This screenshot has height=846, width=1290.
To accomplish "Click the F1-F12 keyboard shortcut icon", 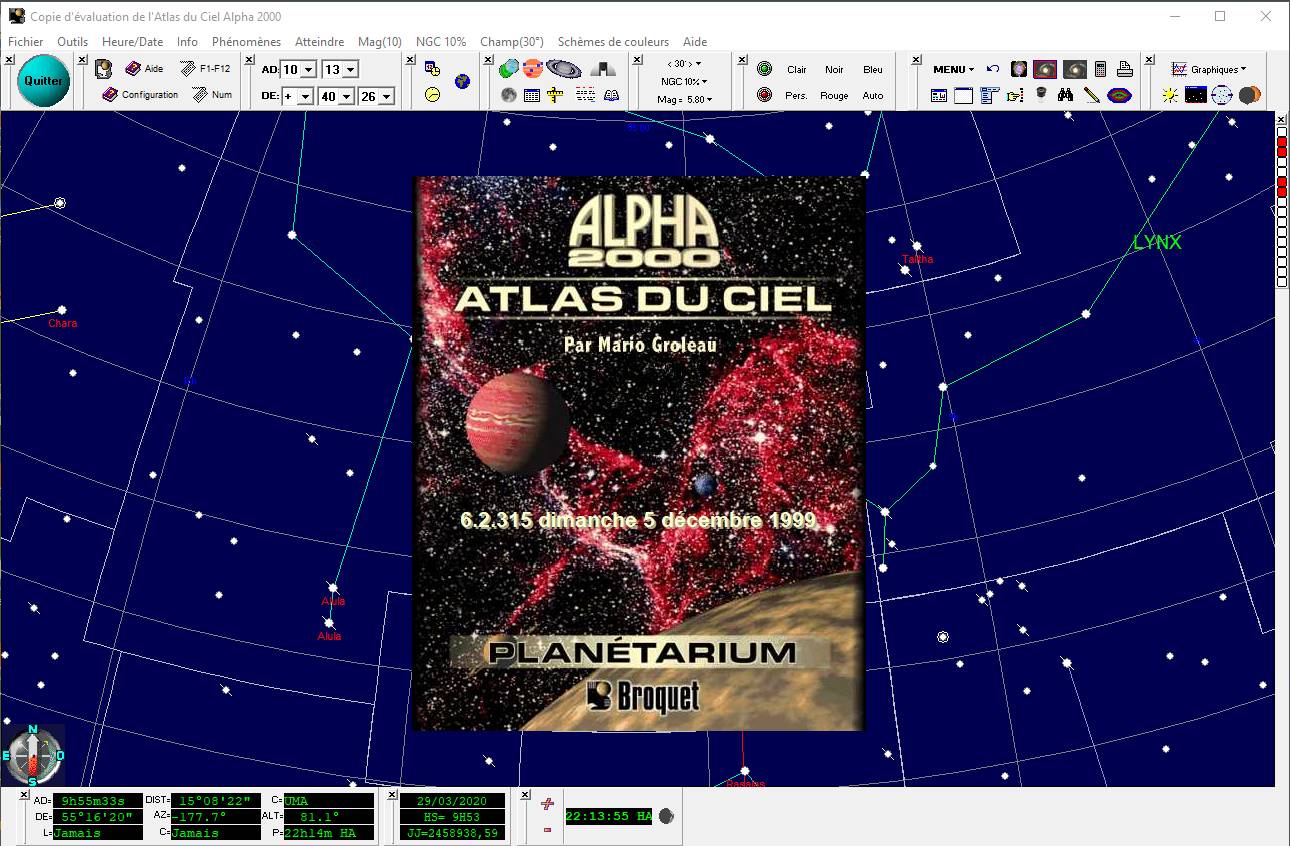I will pyautogui.click(x=205, y=69).
